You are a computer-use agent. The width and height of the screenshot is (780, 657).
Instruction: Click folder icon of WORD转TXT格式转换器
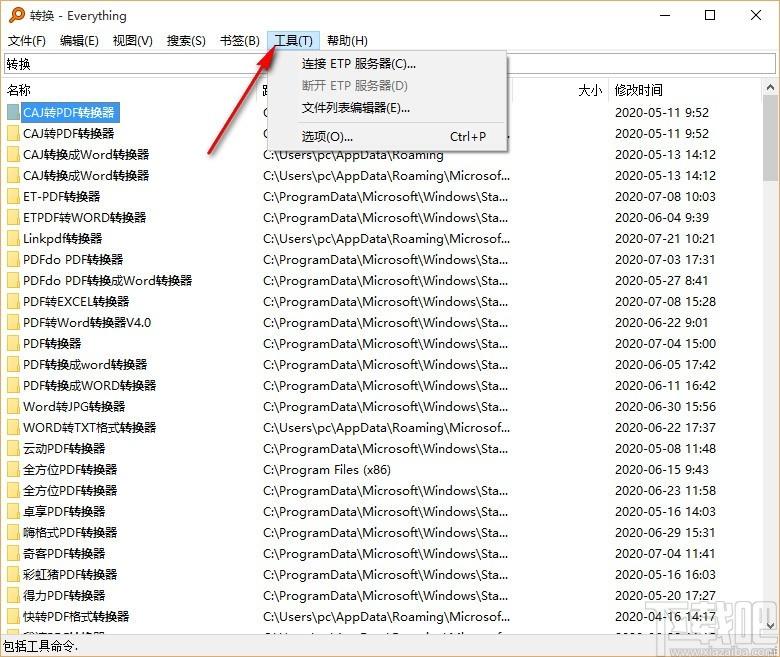(13, 428)
